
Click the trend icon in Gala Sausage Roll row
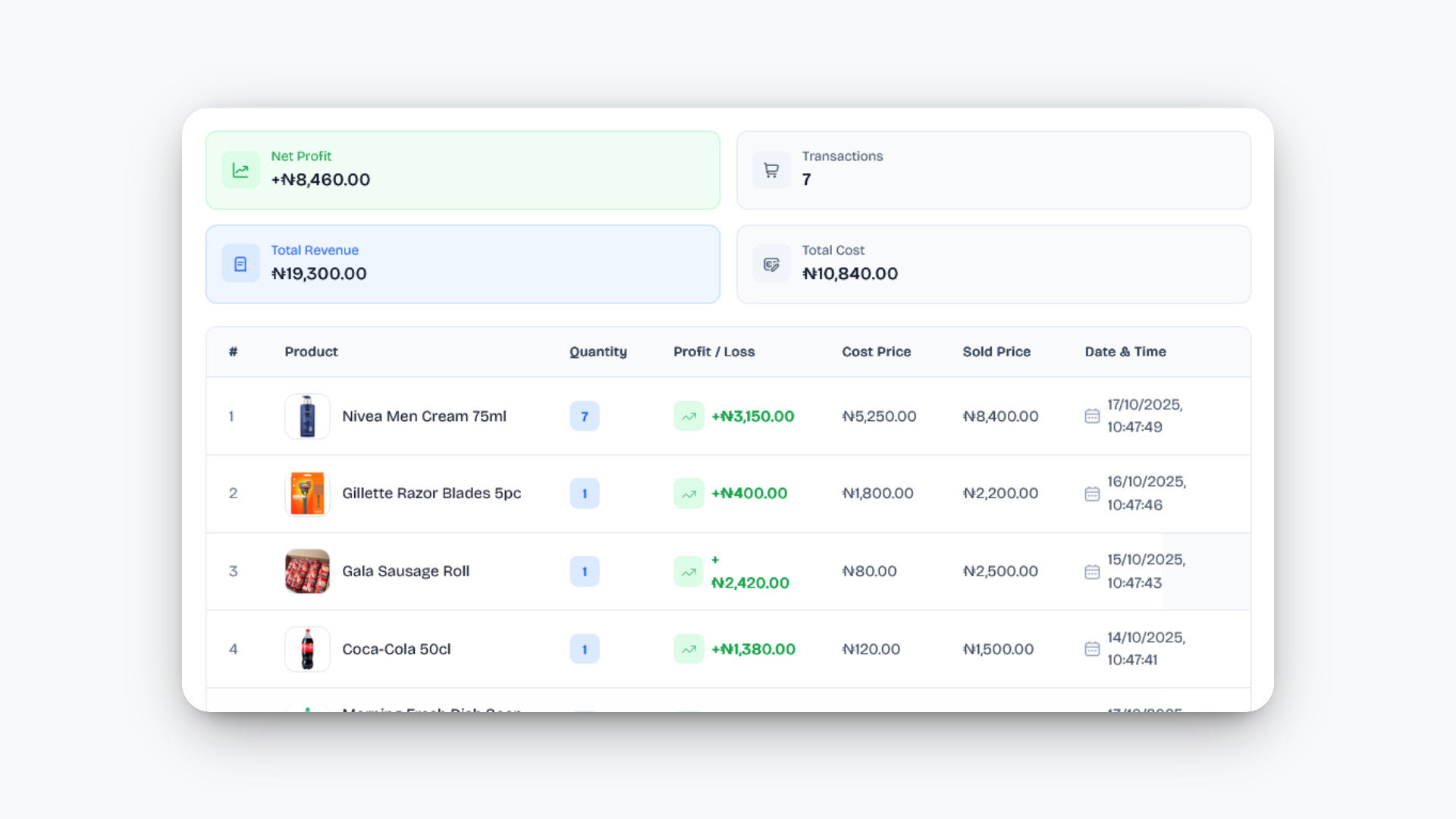(x=689, y=572)
